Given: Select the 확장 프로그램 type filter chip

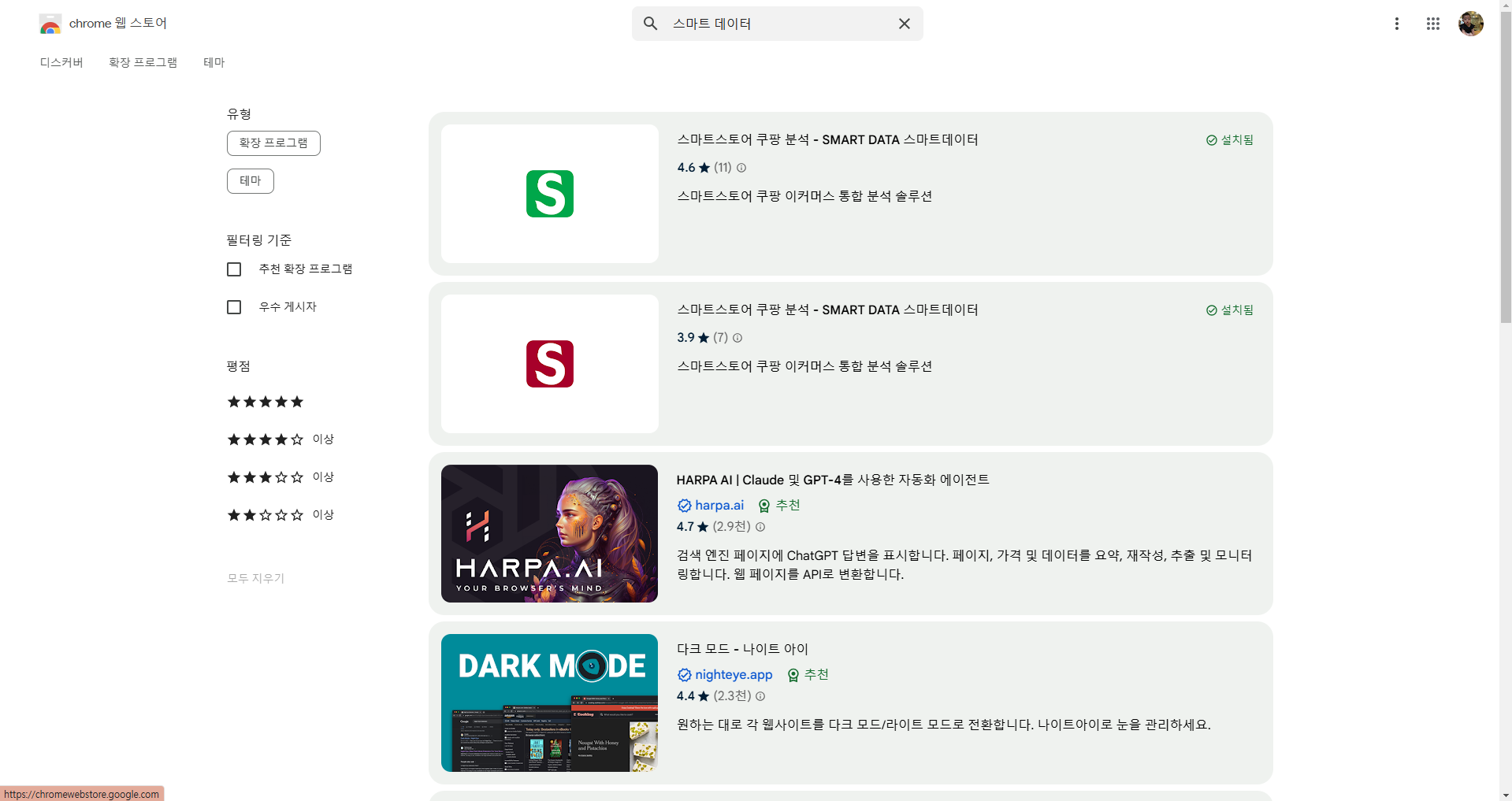Looking at the screenshot, I should pyautogui.click(x=273, y=143).
